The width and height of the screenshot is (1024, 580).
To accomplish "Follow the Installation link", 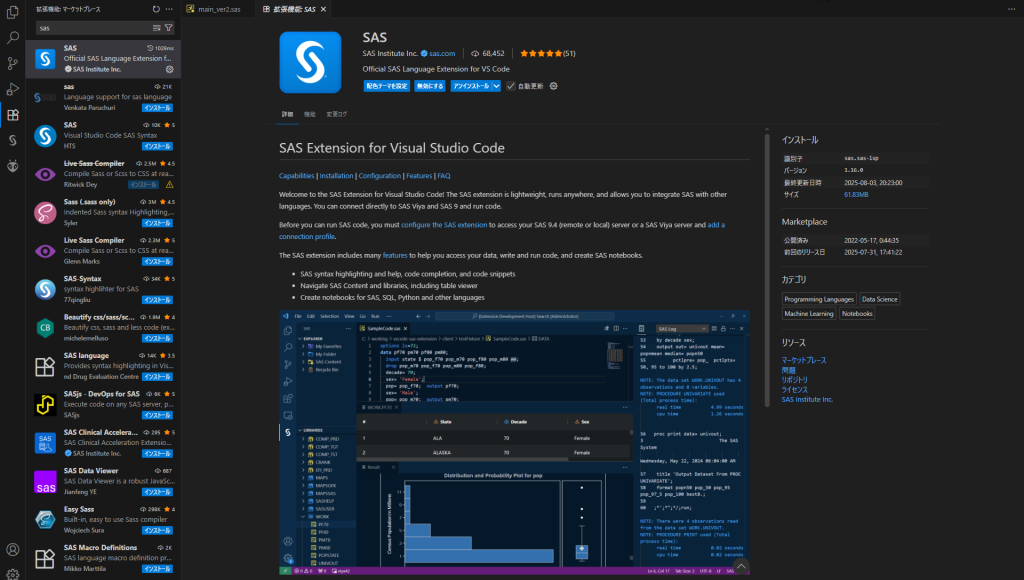I will (x=336, y=176).
